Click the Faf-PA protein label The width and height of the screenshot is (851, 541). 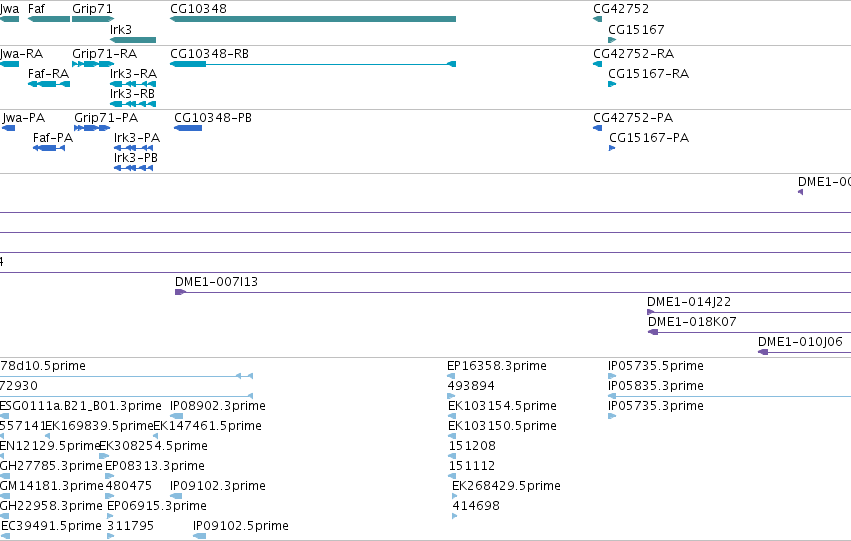pos(53,138)
